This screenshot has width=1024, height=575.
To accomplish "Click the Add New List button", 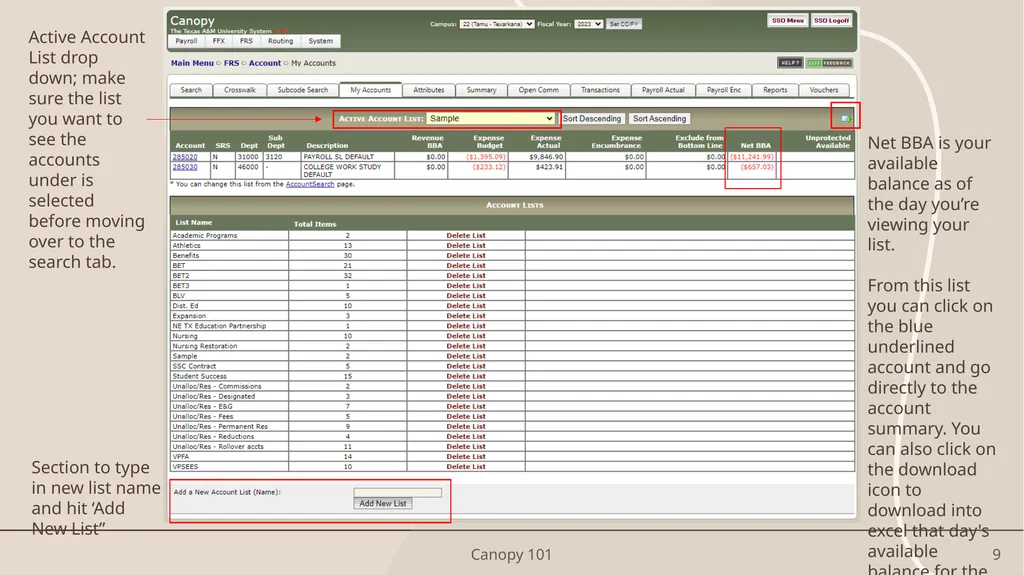I will point(383,504).
